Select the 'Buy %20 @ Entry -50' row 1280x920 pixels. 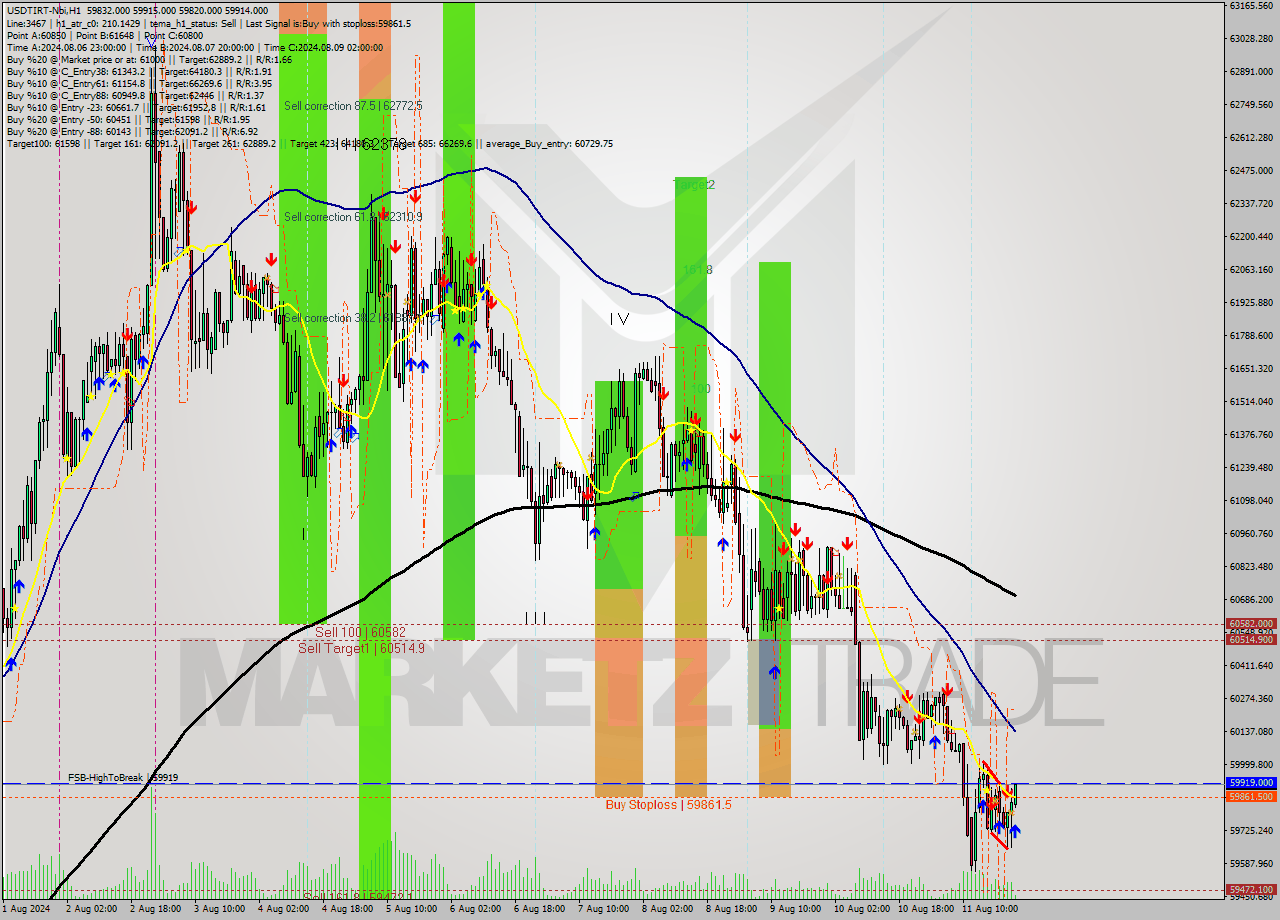128,119
